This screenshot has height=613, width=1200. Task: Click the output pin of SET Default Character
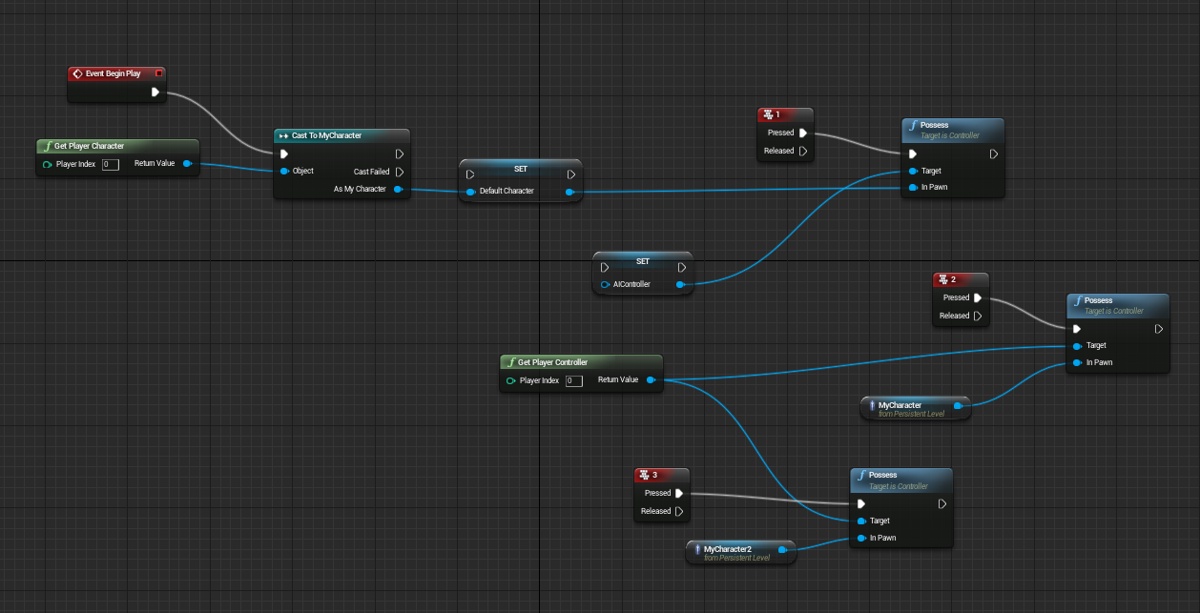[x=570, y=191]
